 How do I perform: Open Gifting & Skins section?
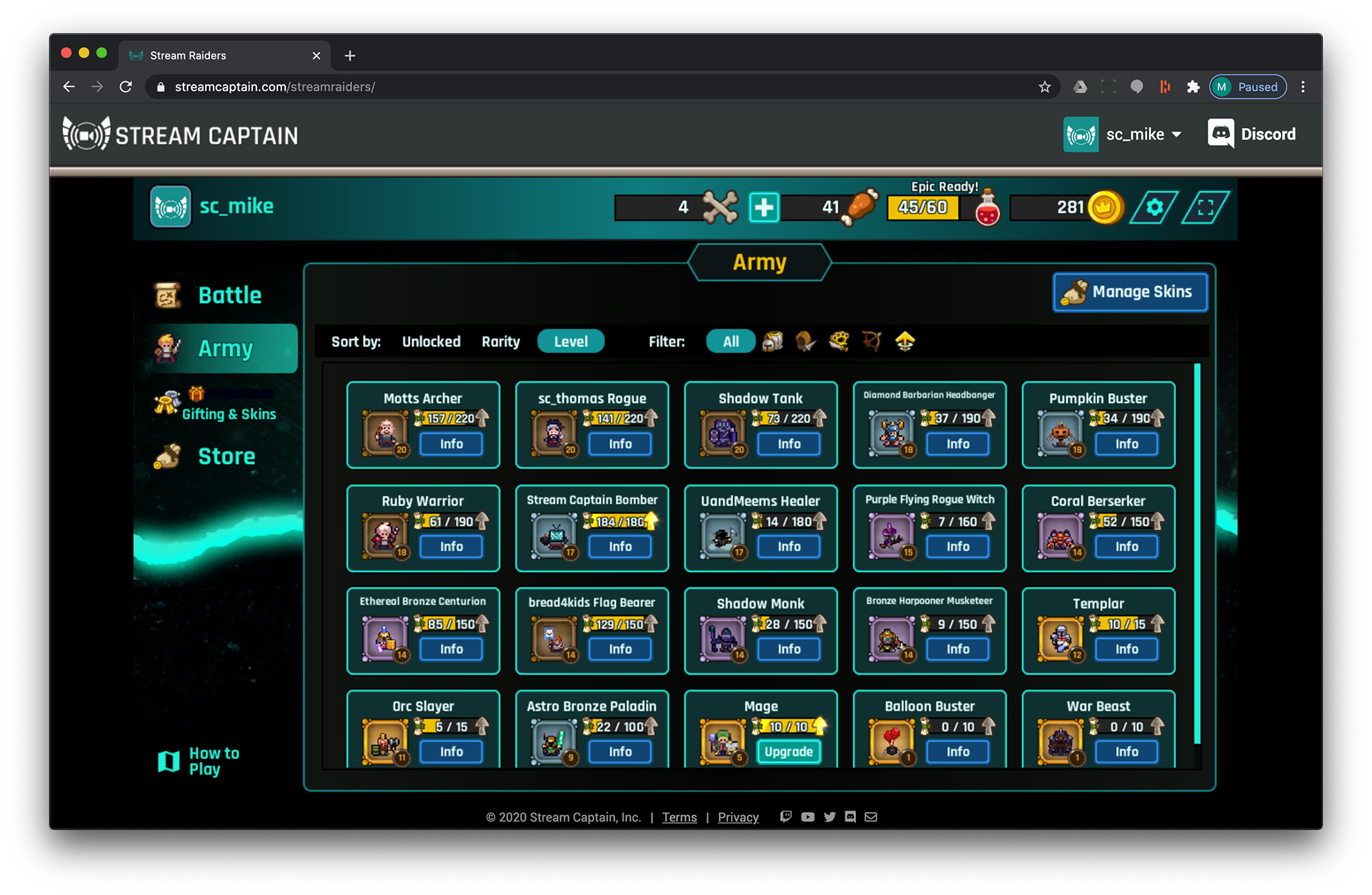pyautogui.click(x=216, y=405)
